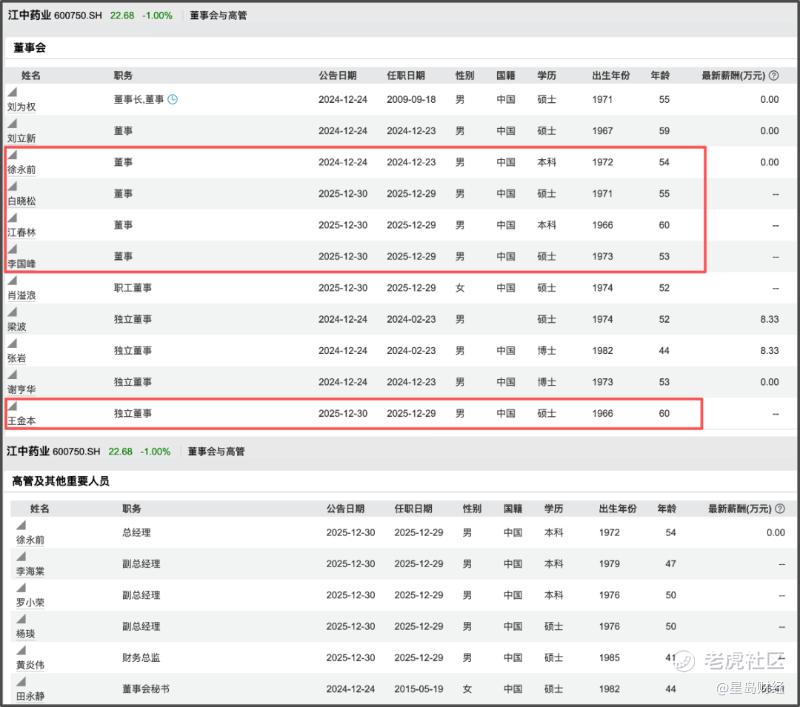The image size is (800, 707).
Task: Open 张岩 profile link
Action: click(x=17, y=358)
